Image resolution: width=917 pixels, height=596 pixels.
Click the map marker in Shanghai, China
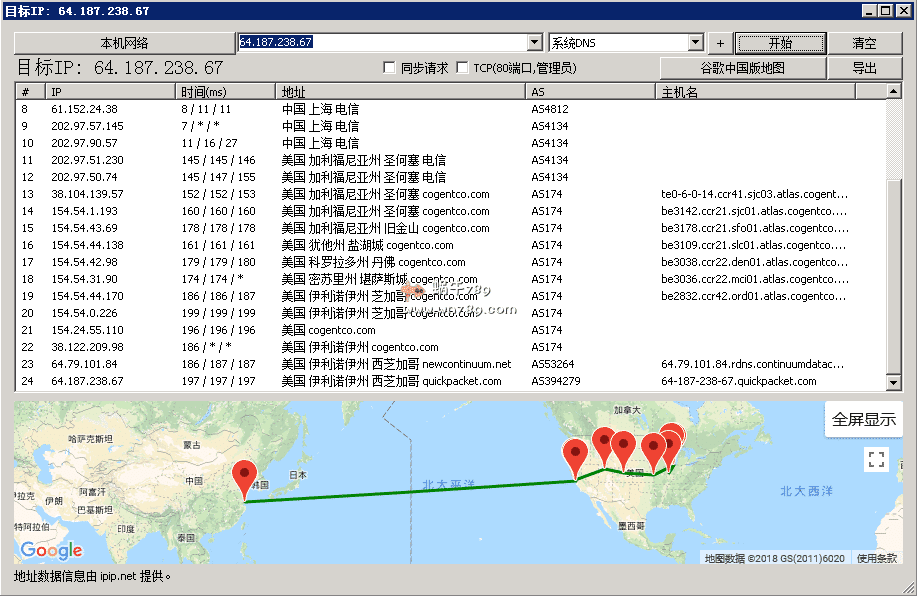coord(244,478)
